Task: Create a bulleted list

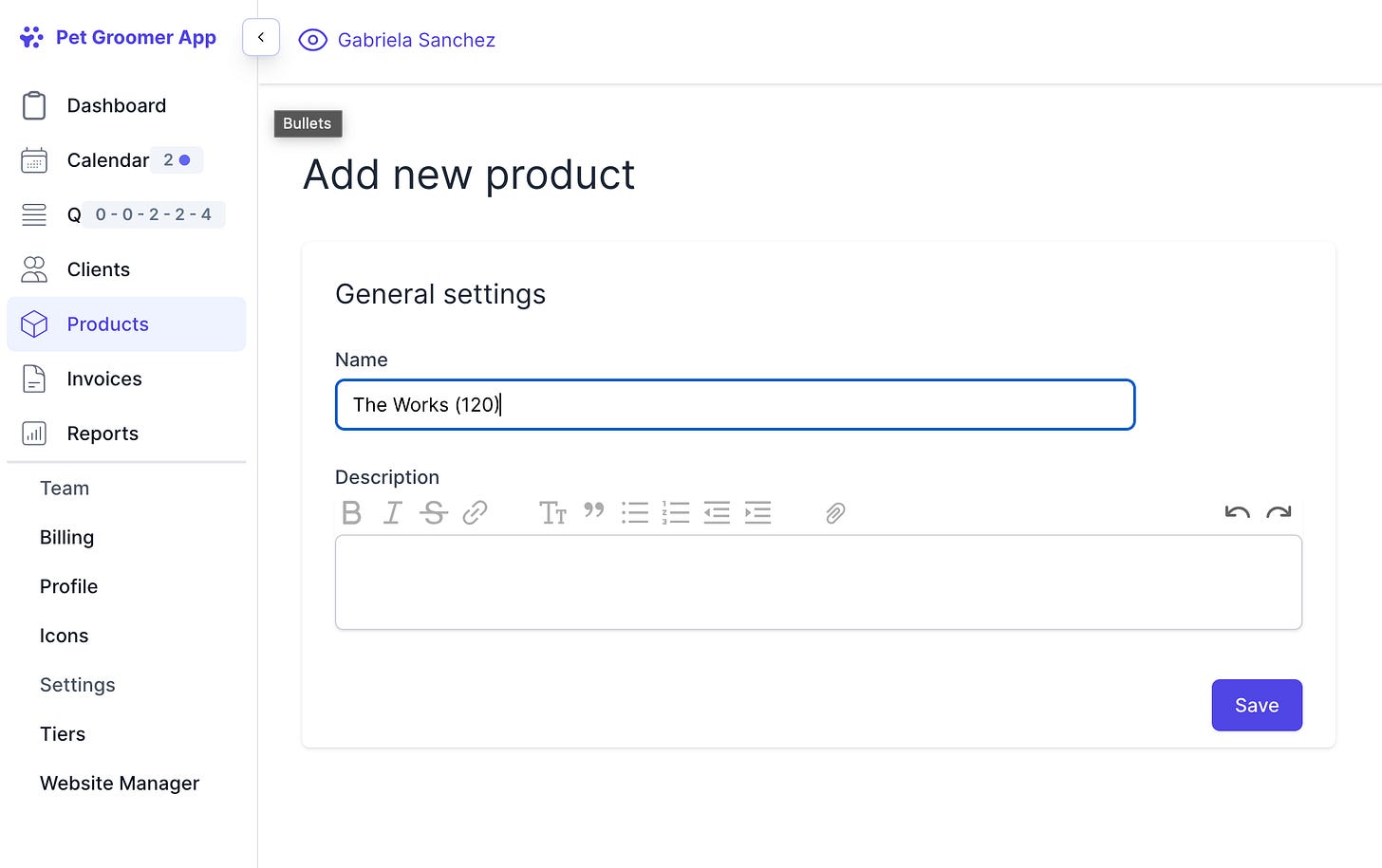Action: [635, 513]
